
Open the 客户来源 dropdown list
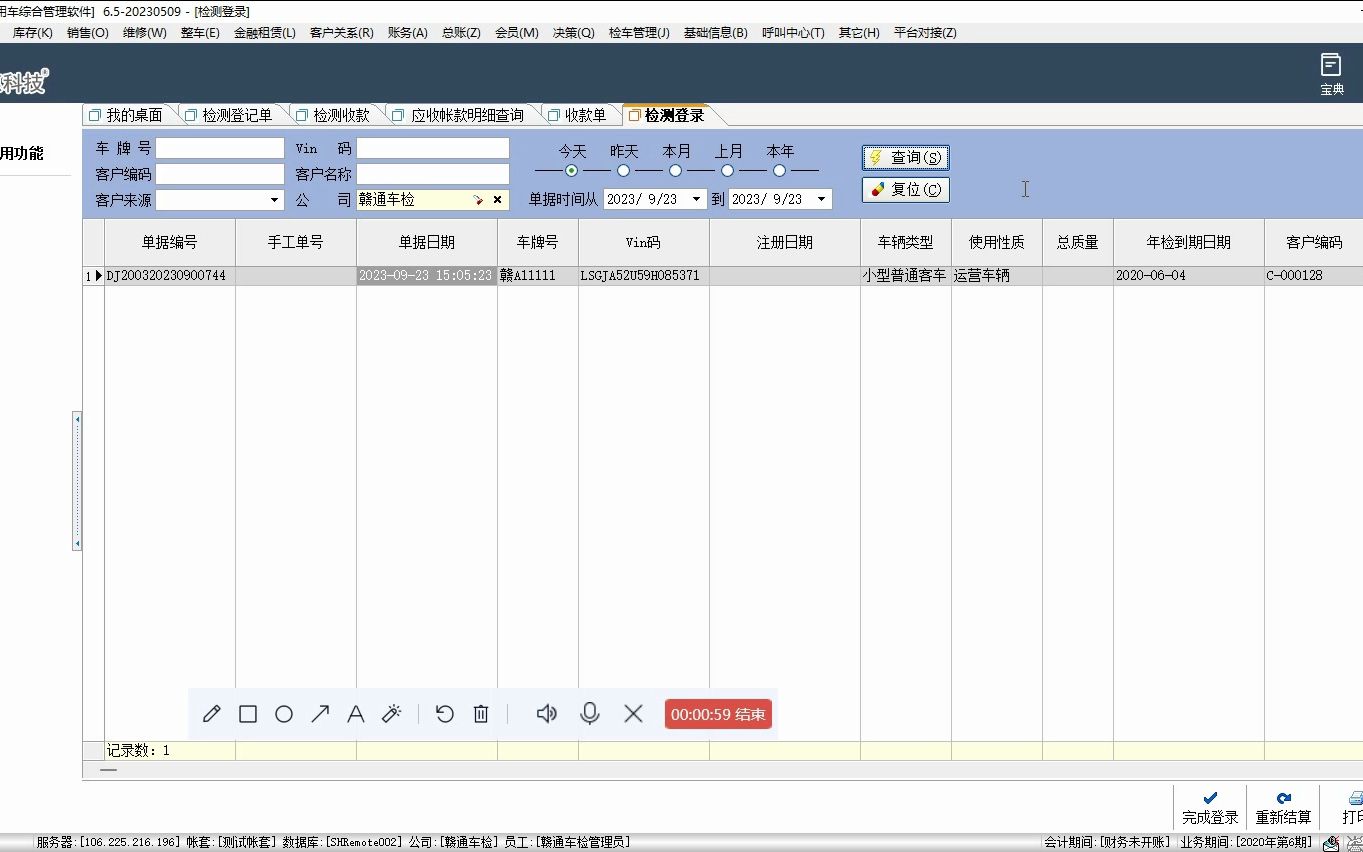(275, 199)
